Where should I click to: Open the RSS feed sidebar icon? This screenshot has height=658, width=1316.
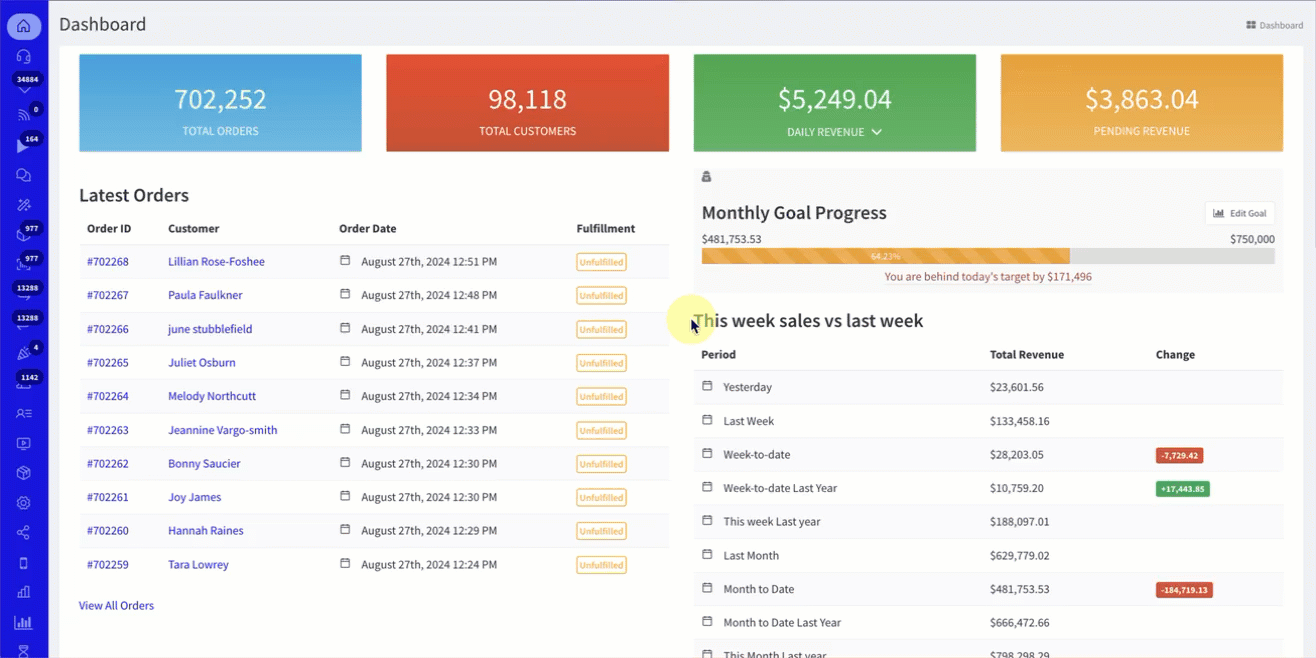click(x=23, y=116)
